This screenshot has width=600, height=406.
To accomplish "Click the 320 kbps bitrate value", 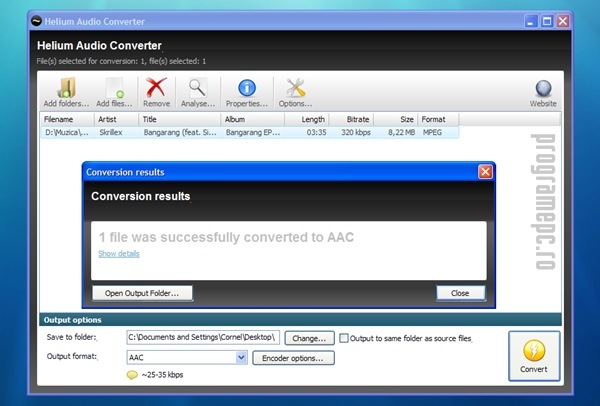I will pyautogui.click(x=356, y=133).
